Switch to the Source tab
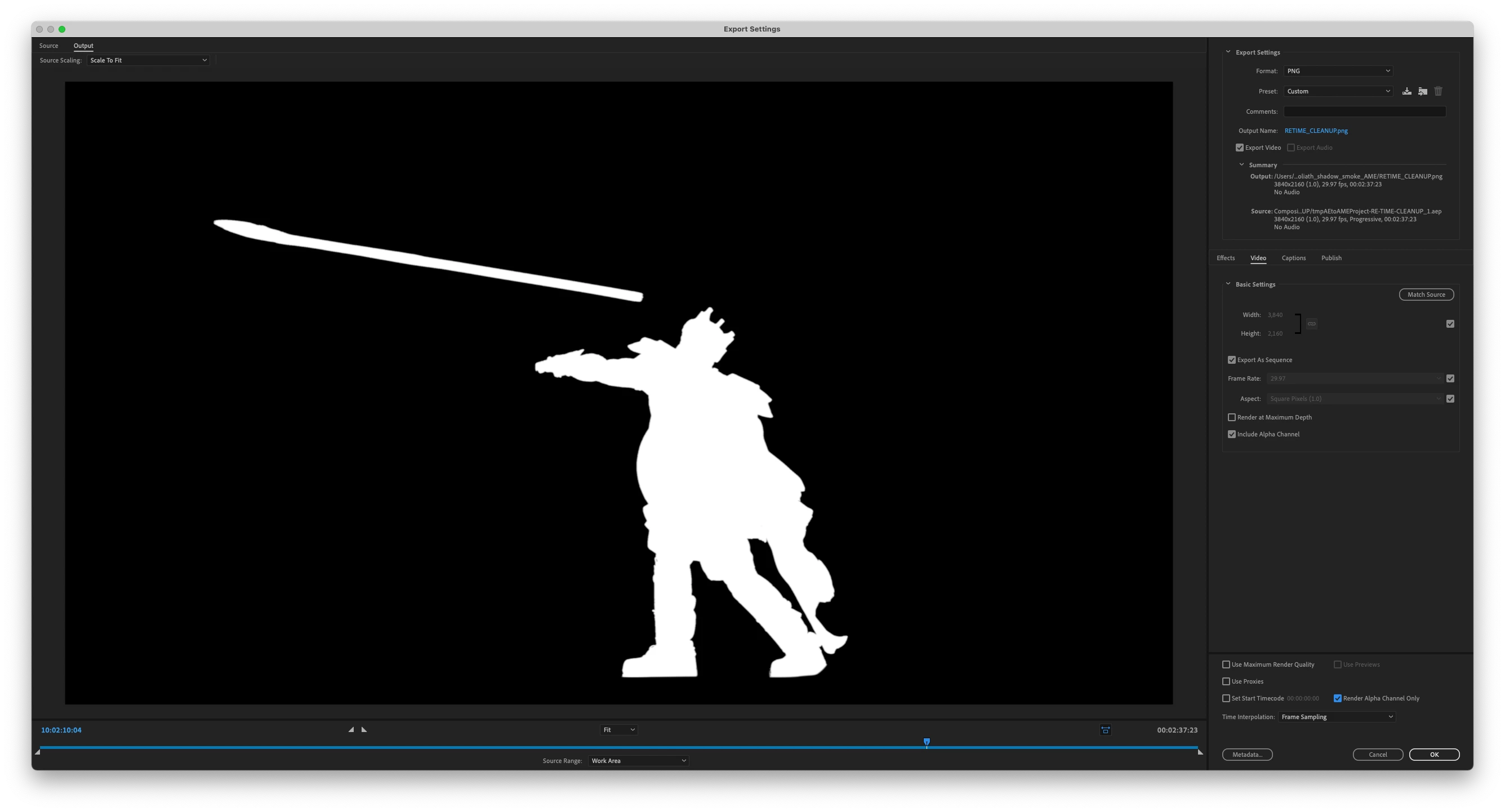The width and height of the screenshot is (1505, 812). click(x=48, y=46)
